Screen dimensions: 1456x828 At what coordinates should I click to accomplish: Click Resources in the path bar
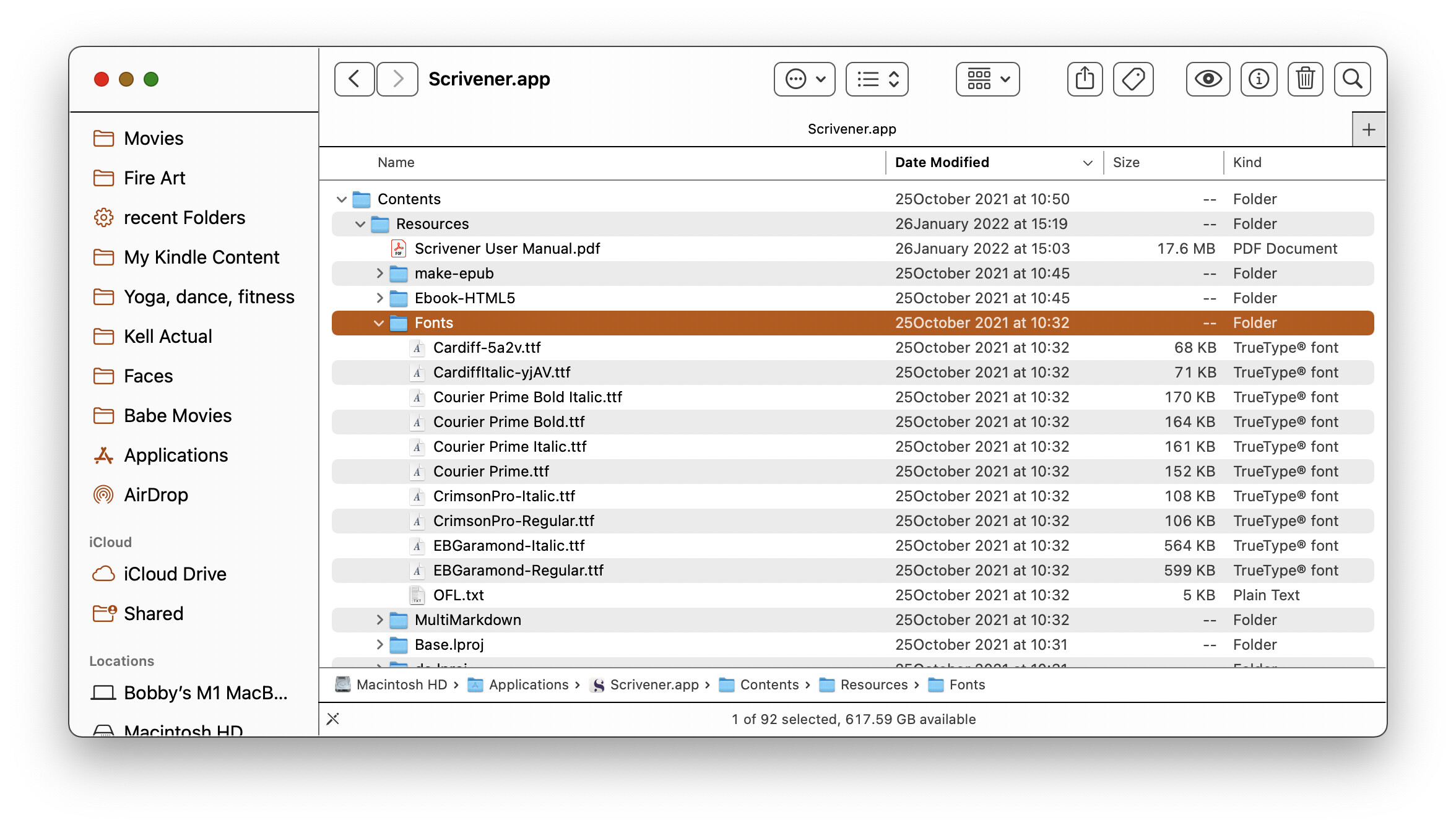click(864, 684)
